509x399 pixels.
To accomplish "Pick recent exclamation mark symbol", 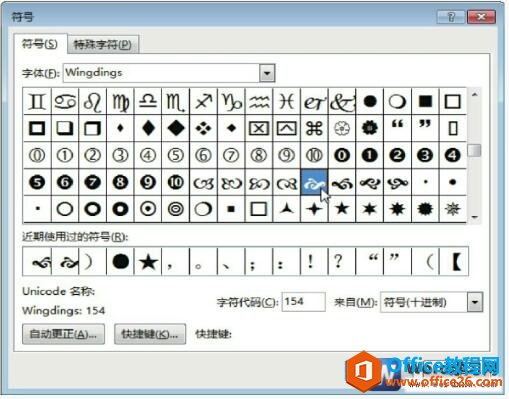I will point(314,262).
